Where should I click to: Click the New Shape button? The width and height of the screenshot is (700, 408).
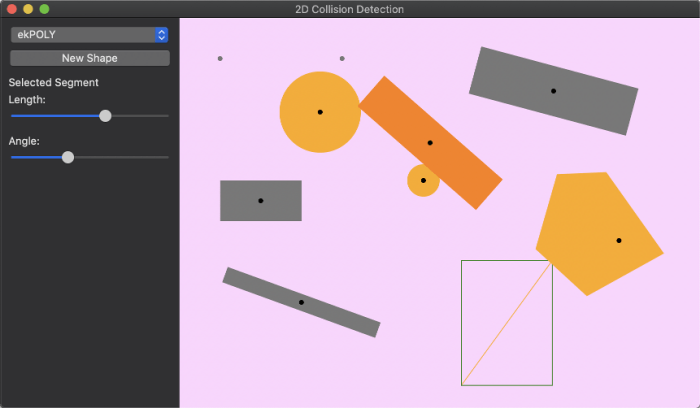[x=89, y=58]
